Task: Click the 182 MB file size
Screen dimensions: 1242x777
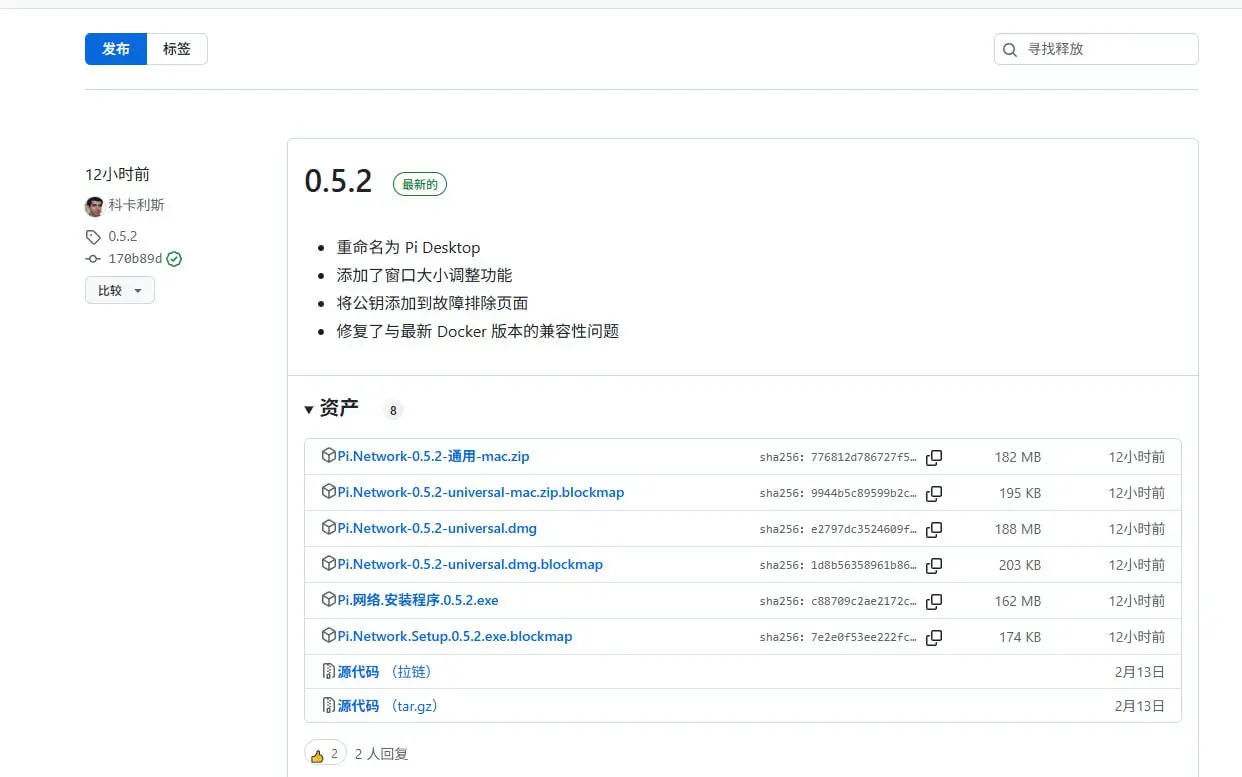Action: 1017,457
